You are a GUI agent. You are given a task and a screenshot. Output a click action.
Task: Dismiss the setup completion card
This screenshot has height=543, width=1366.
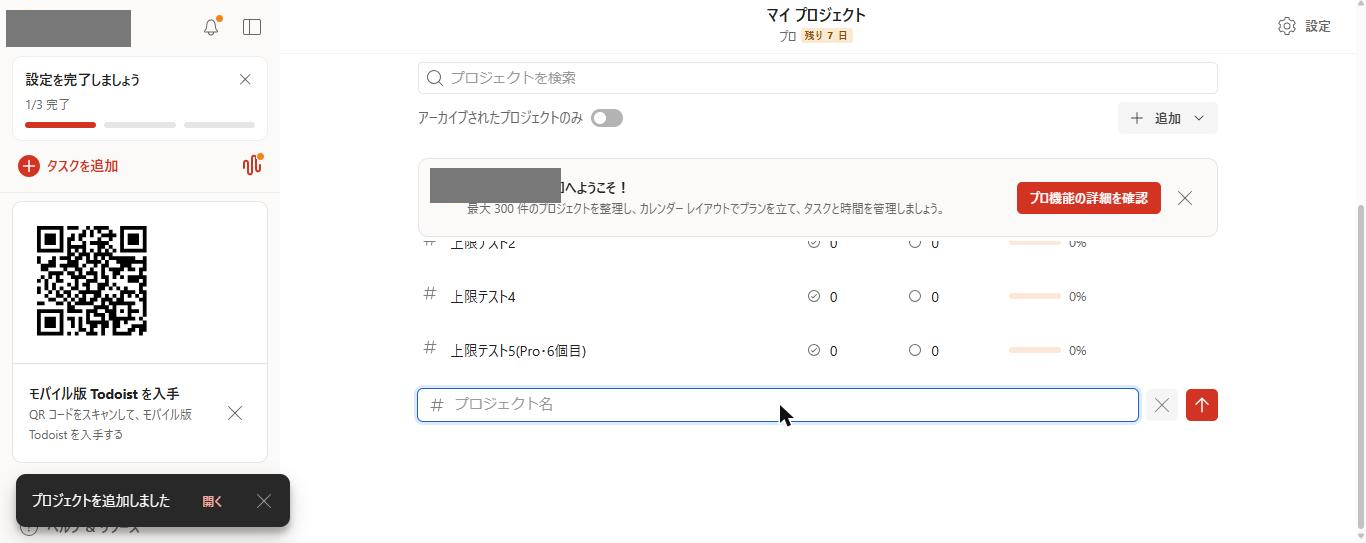coord(245,80)
